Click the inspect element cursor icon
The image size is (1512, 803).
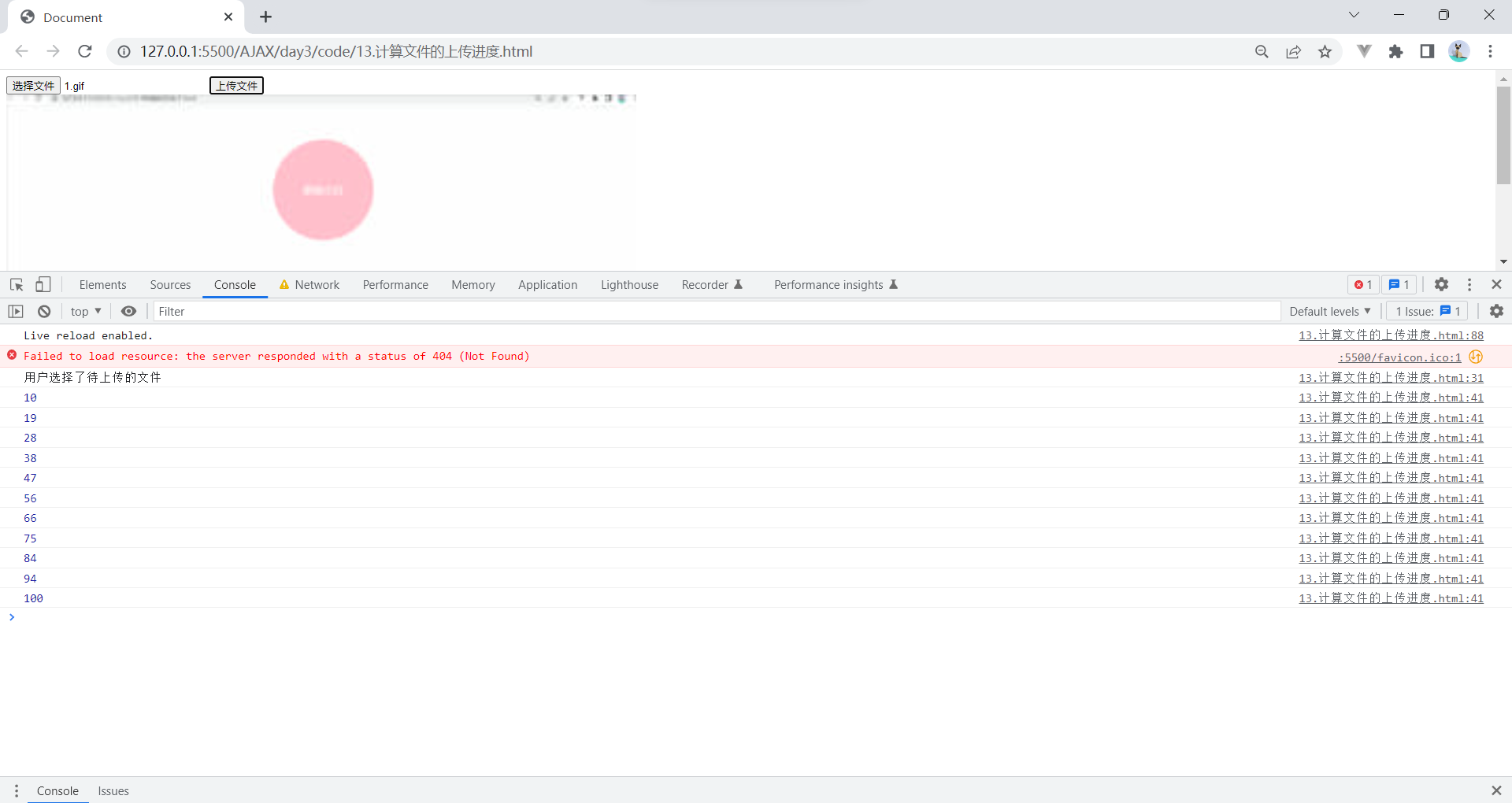point(16,284)
